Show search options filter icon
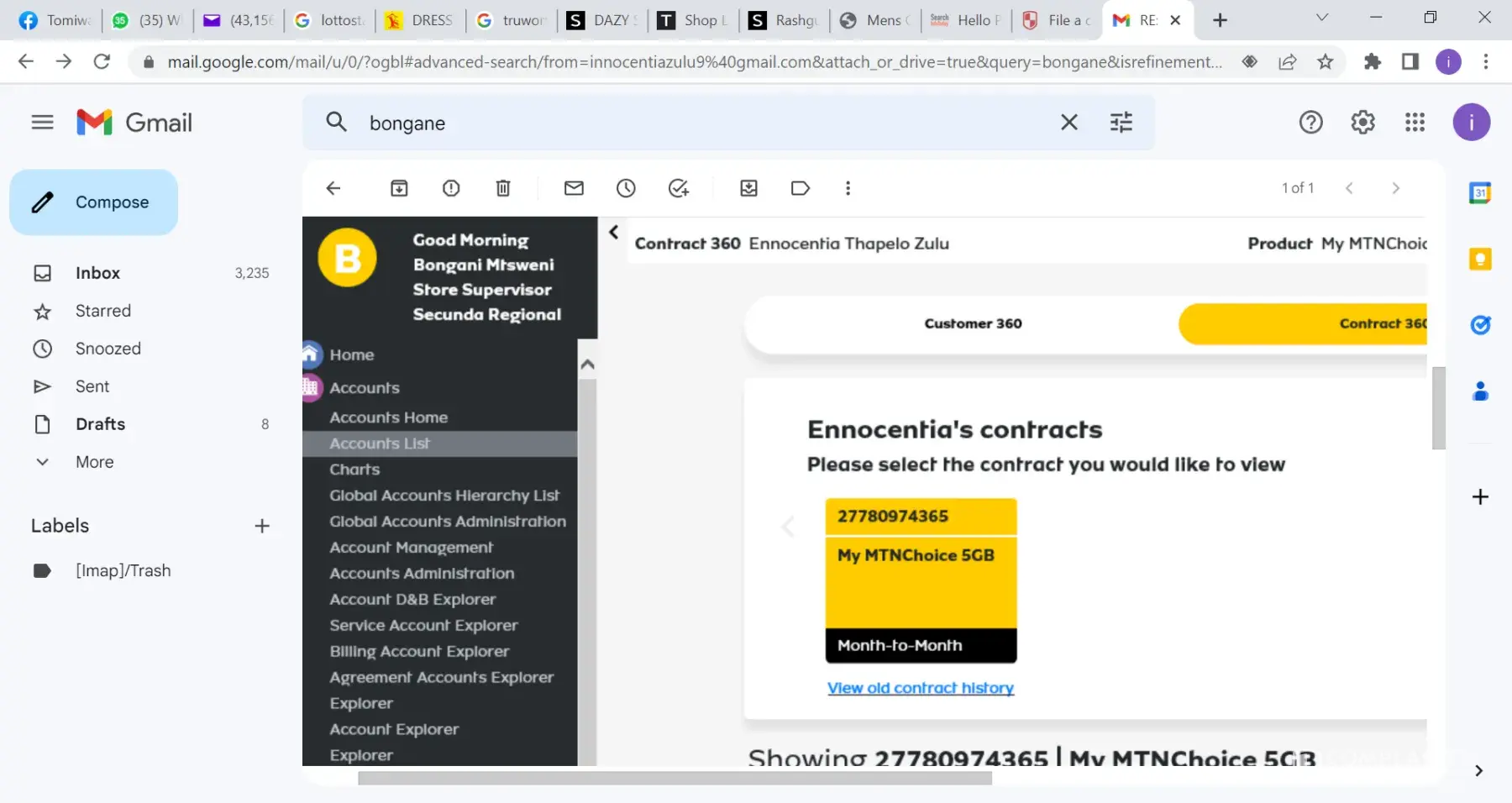Screen dimensions: 1512x803 (1121, 123)
